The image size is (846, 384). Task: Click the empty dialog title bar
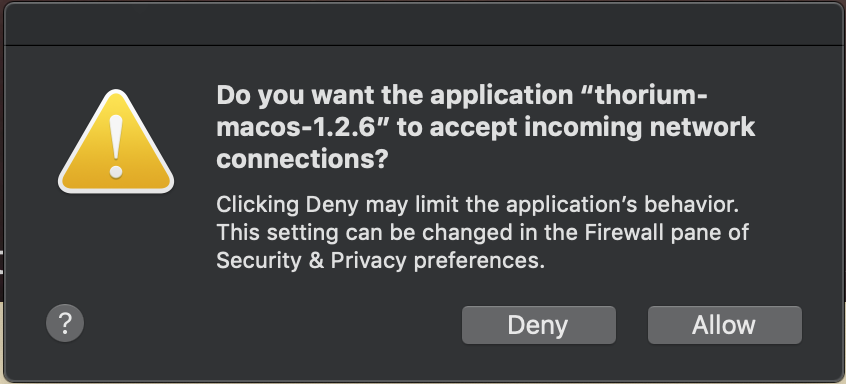pos(423,24)
